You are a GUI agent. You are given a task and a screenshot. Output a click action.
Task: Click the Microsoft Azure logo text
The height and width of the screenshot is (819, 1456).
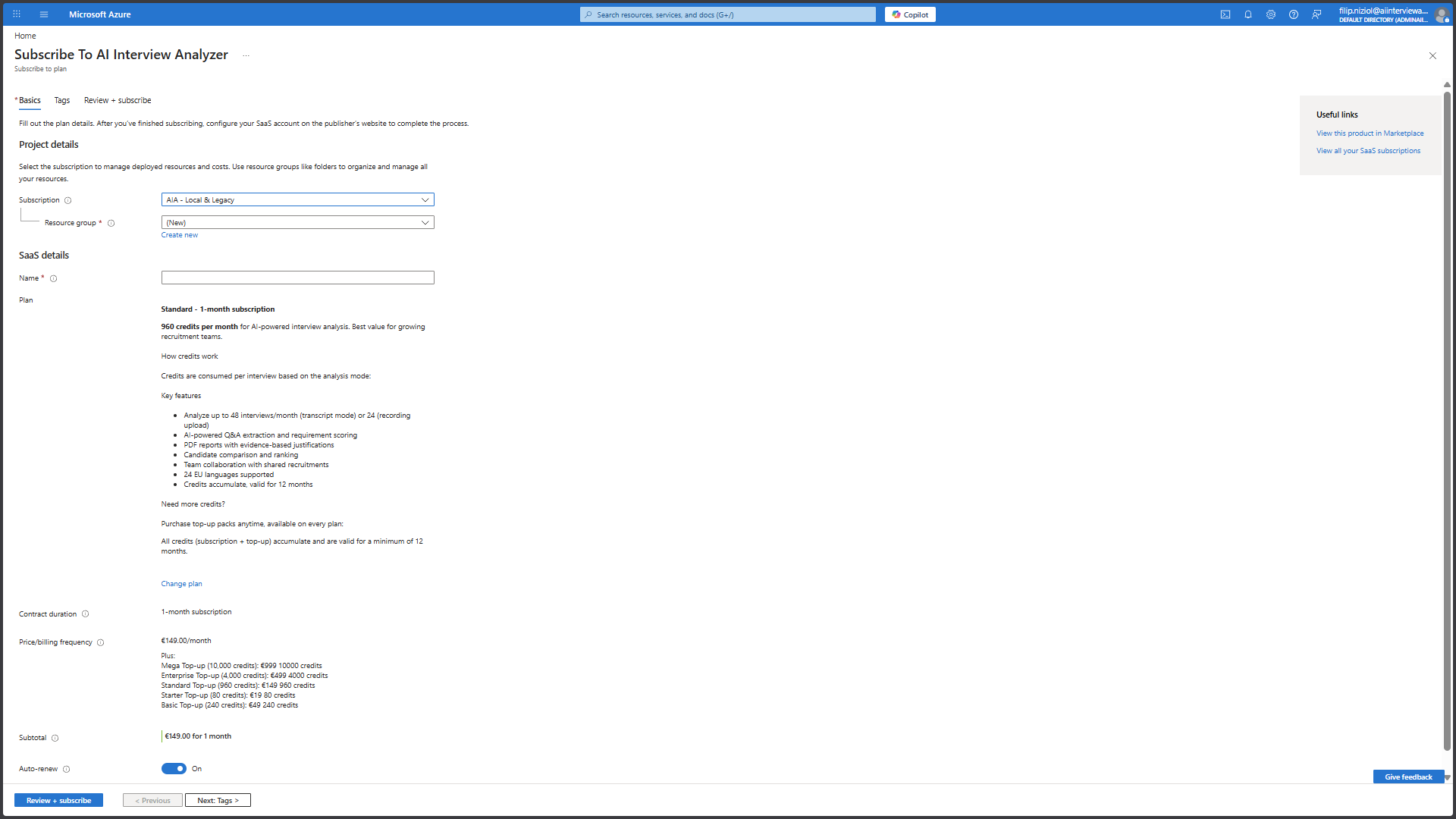99,14
